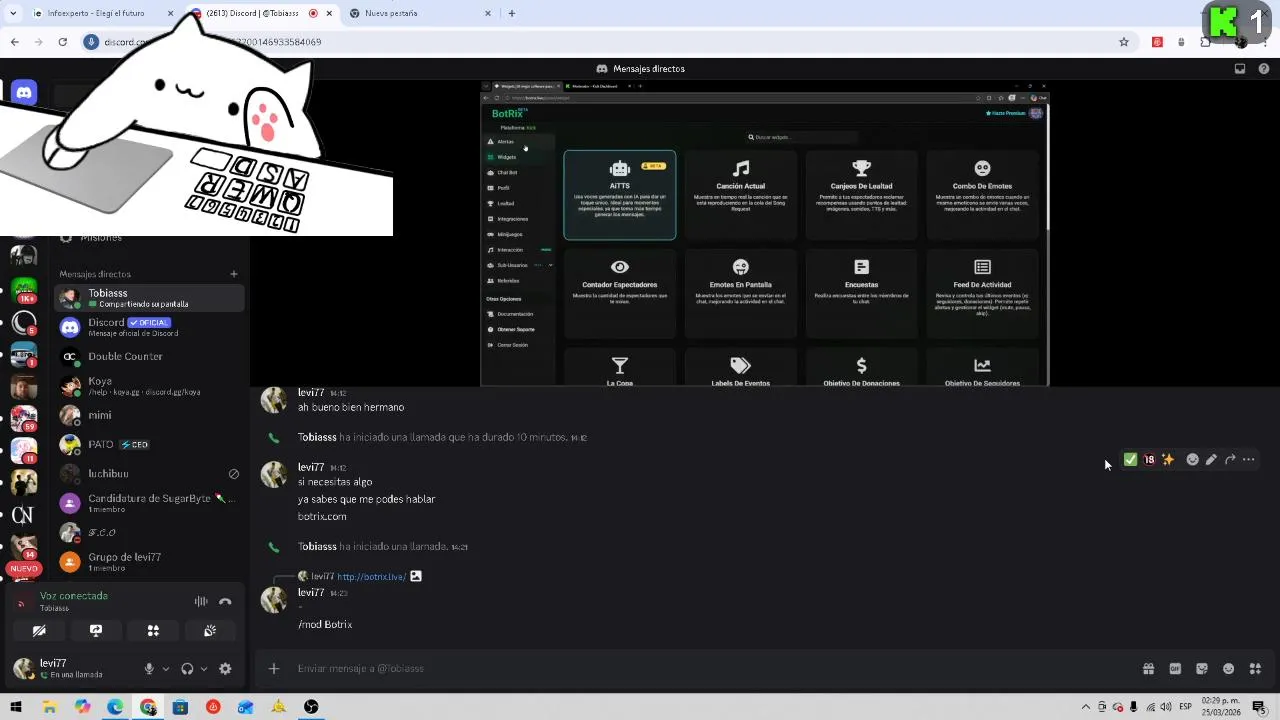Screen dimensions: 1280x720
Task: Open apps launcher in message bar
Action: point(1255,669)
